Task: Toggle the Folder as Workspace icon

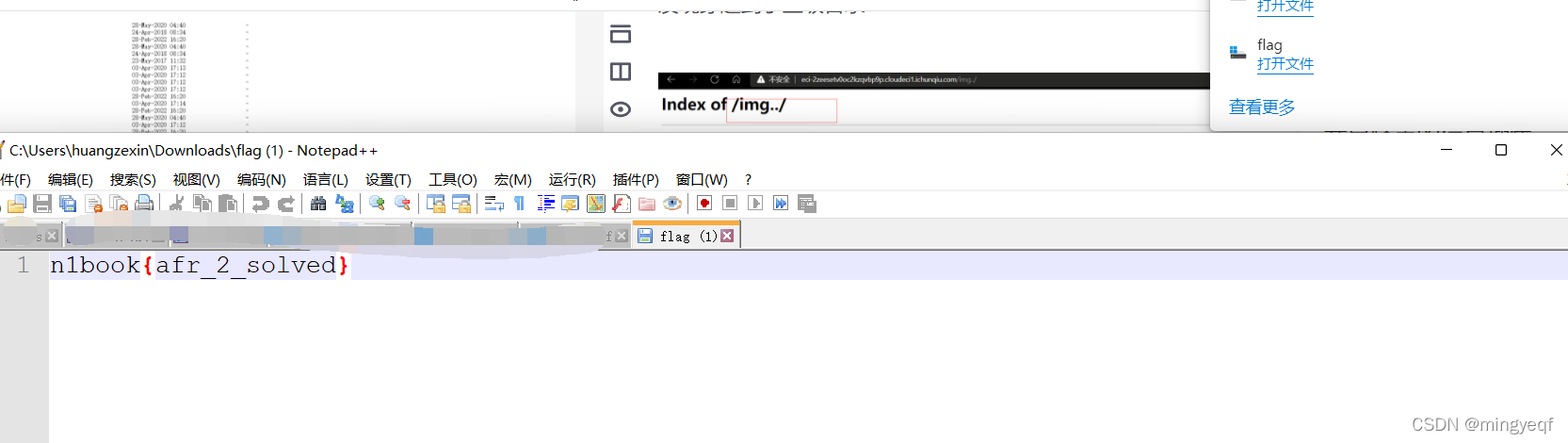Action: (x=647, y=204)
